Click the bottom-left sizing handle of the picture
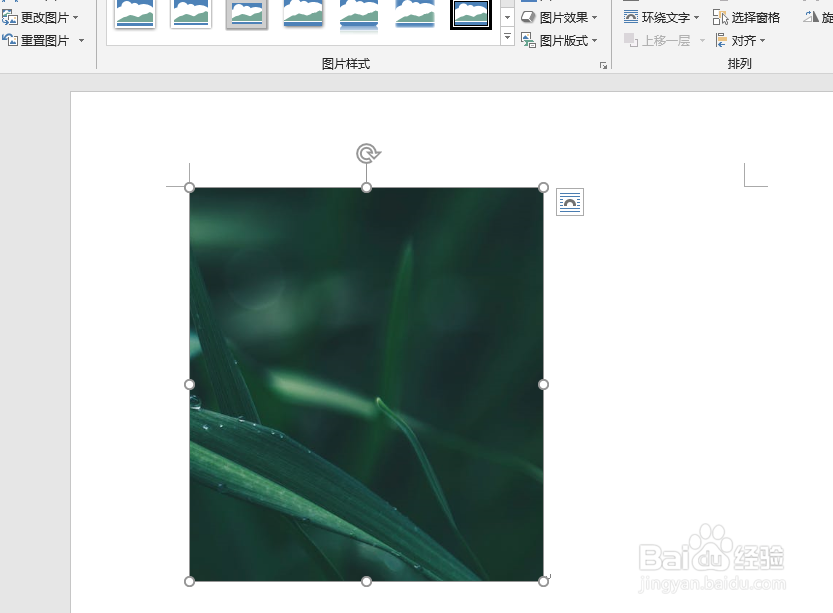 (190, 582)
